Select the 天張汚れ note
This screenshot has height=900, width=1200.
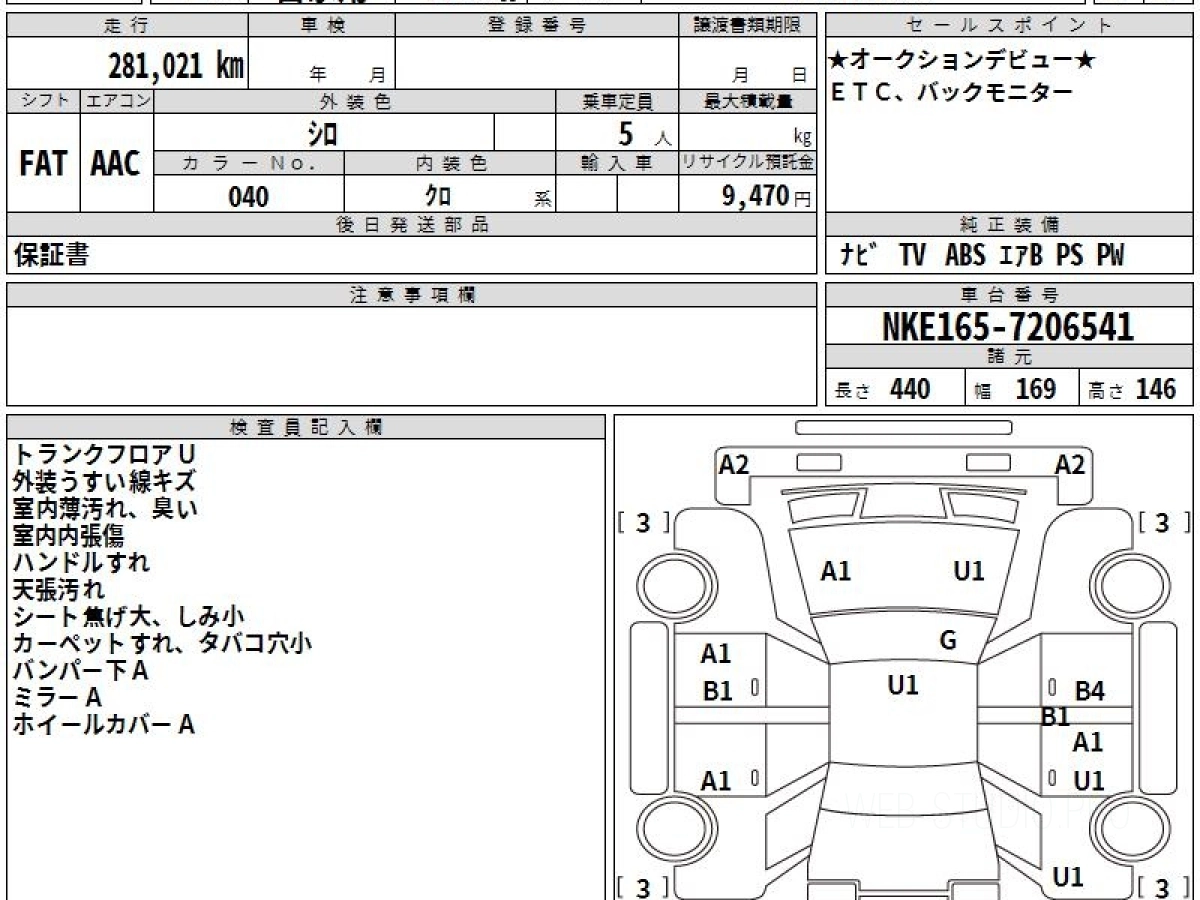click(x=58, y=589)
